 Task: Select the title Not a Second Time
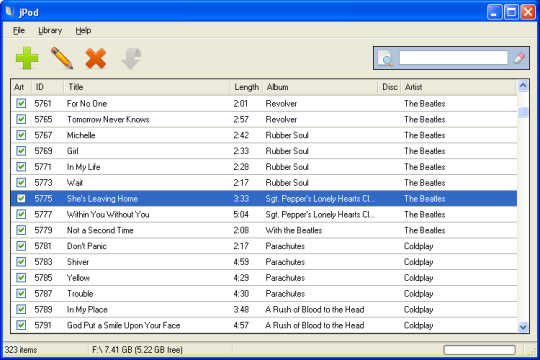tap(100, 230)
